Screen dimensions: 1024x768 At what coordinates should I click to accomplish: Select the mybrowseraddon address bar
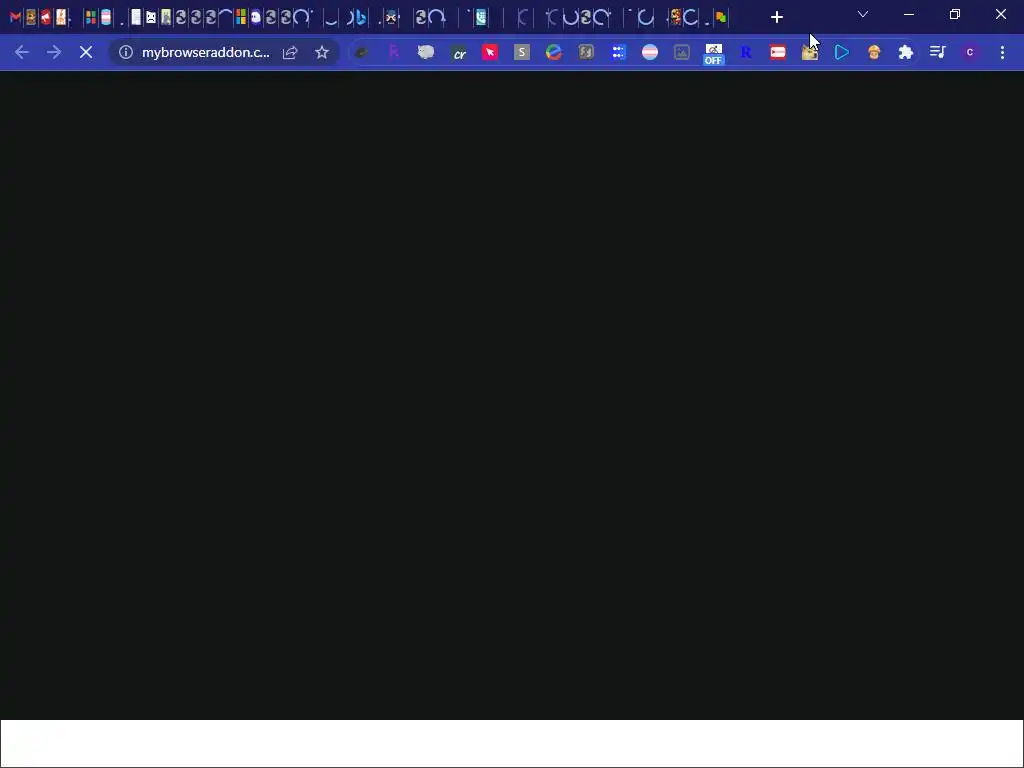click(206, 52)
